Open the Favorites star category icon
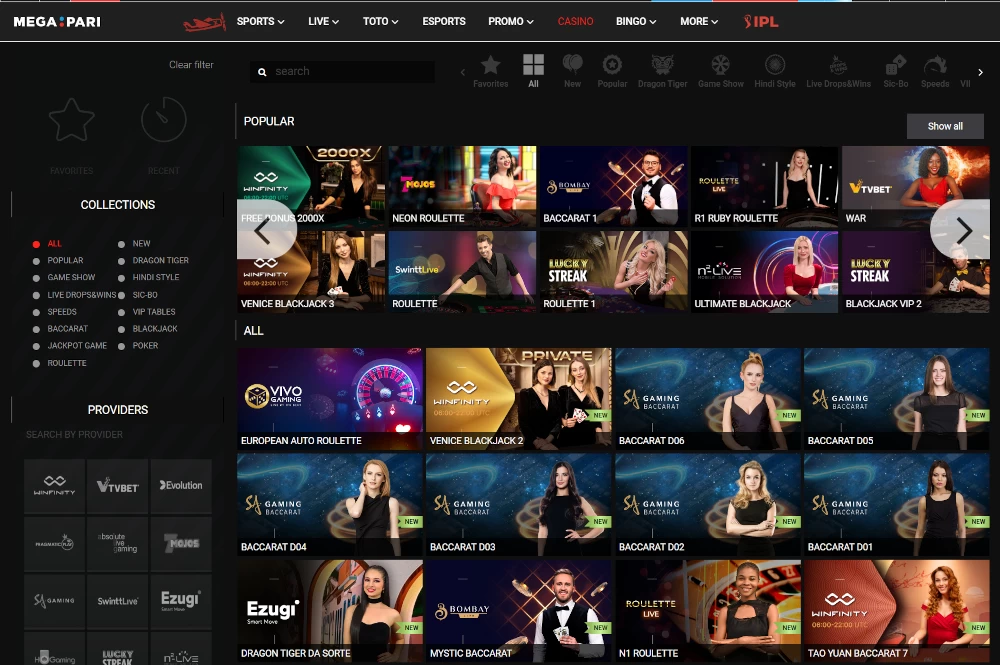The height and width of the screenshot is (665, 1000). (490, 65)
